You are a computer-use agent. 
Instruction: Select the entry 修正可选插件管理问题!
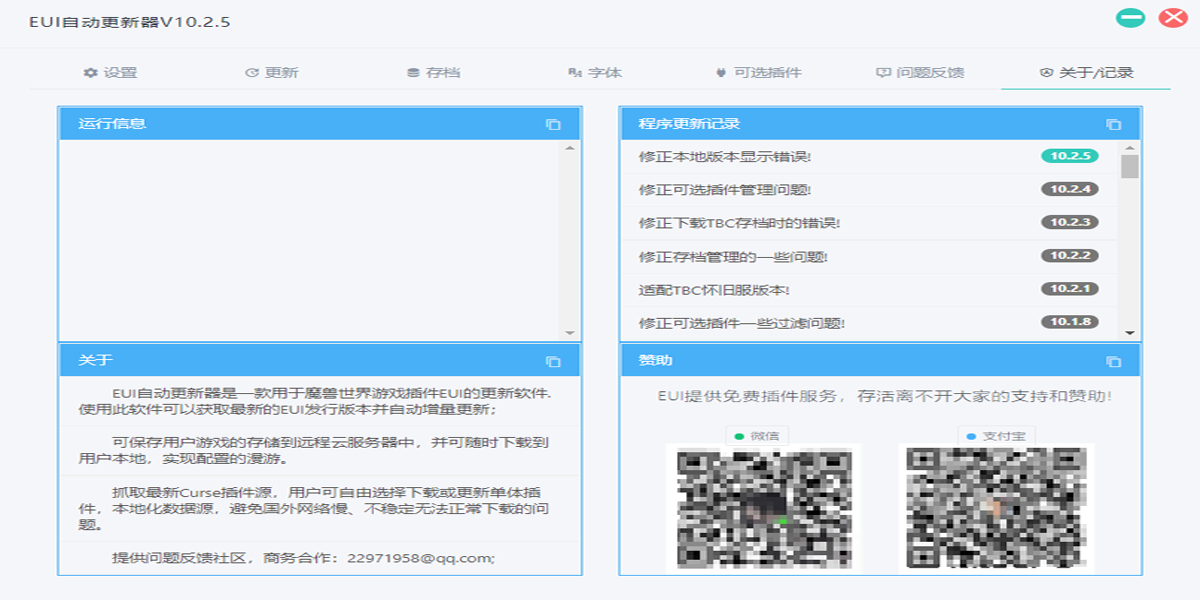[x=725, y=190]
